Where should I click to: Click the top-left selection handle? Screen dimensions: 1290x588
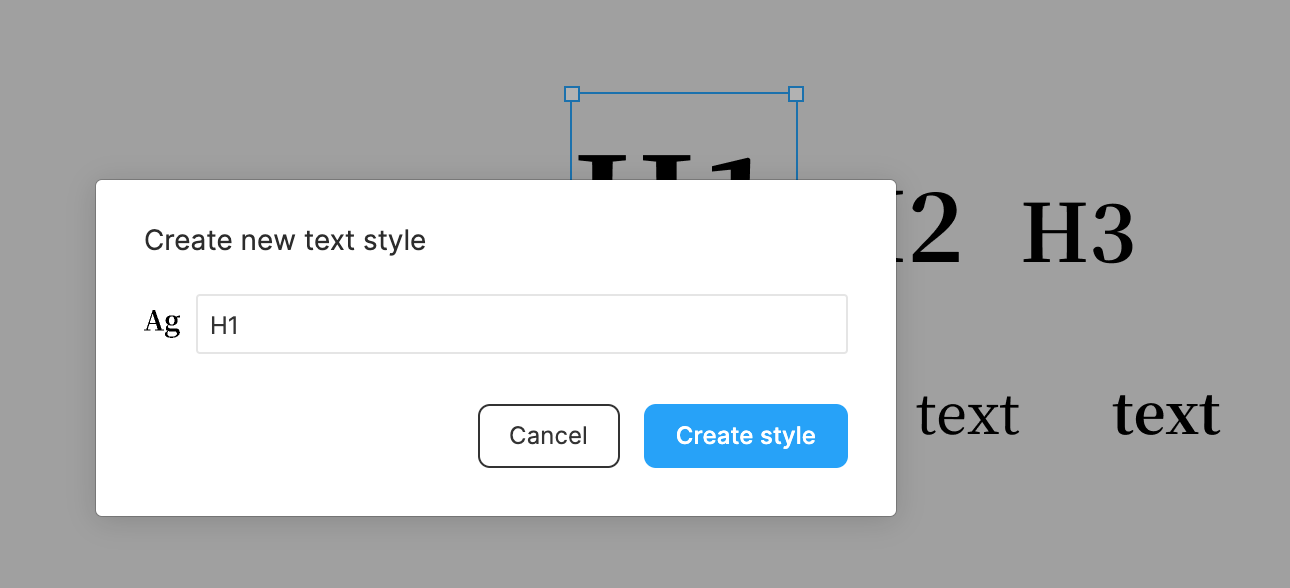572,94
